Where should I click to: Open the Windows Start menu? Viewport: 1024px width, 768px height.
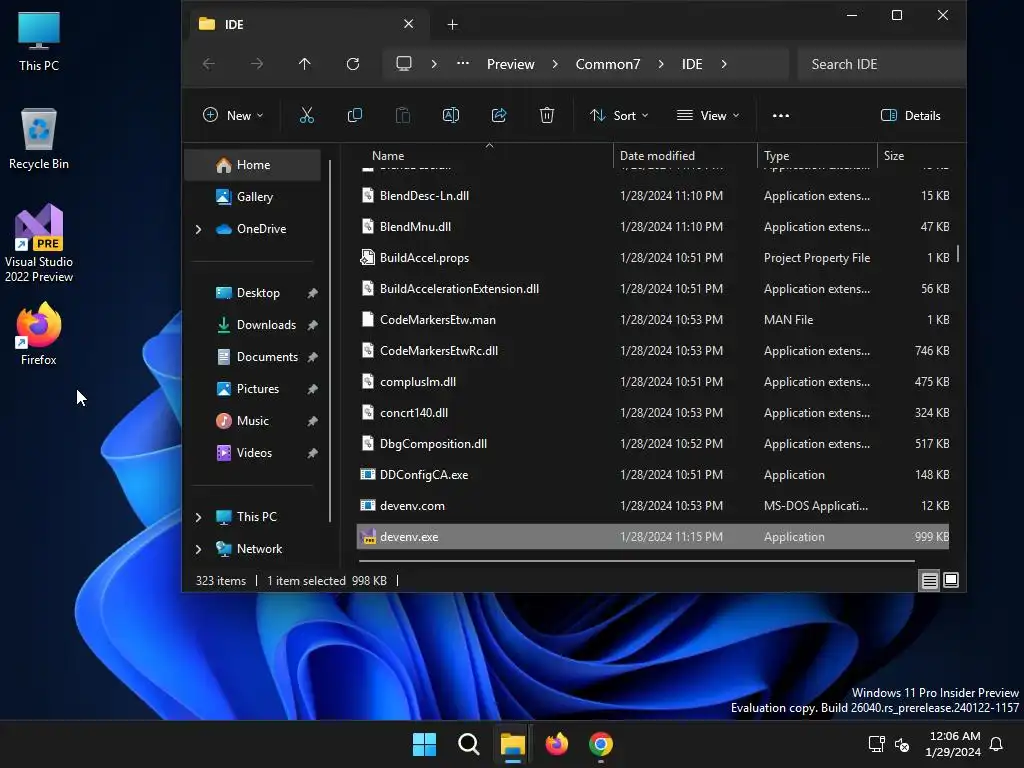[x=424, y=744]
